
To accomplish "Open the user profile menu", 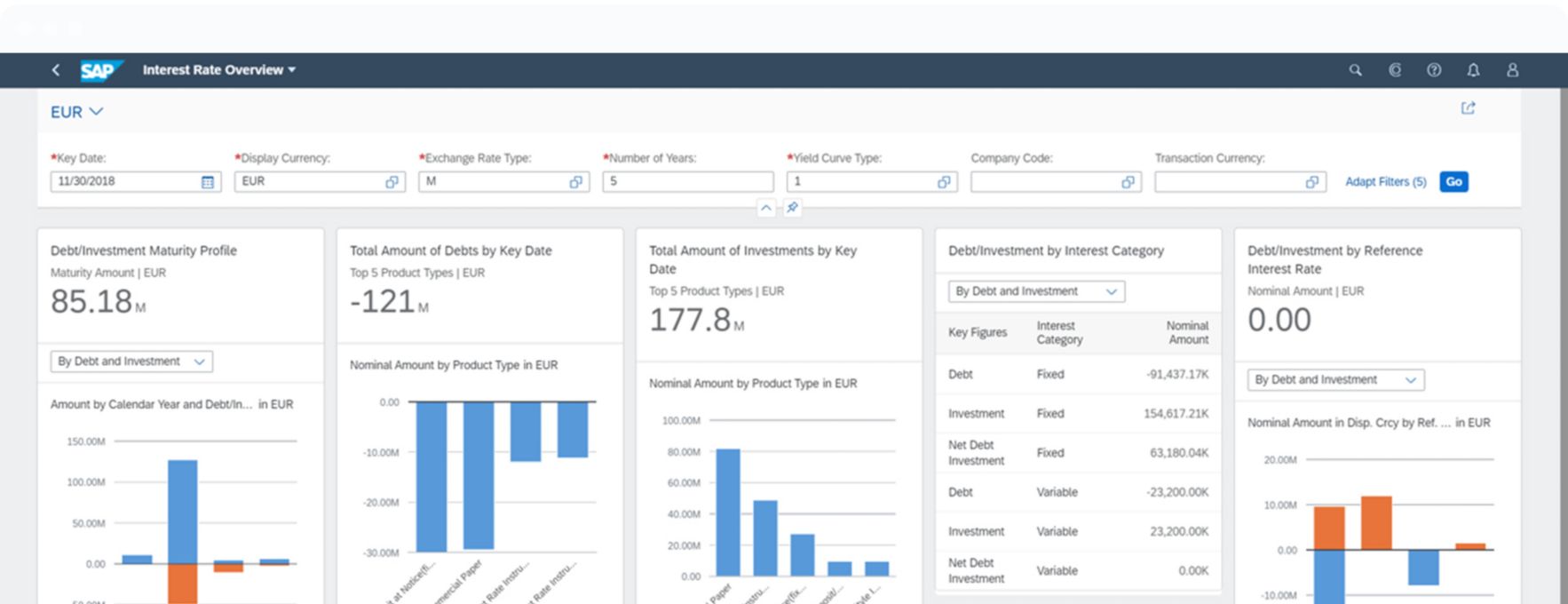I will click(1512, 70).
